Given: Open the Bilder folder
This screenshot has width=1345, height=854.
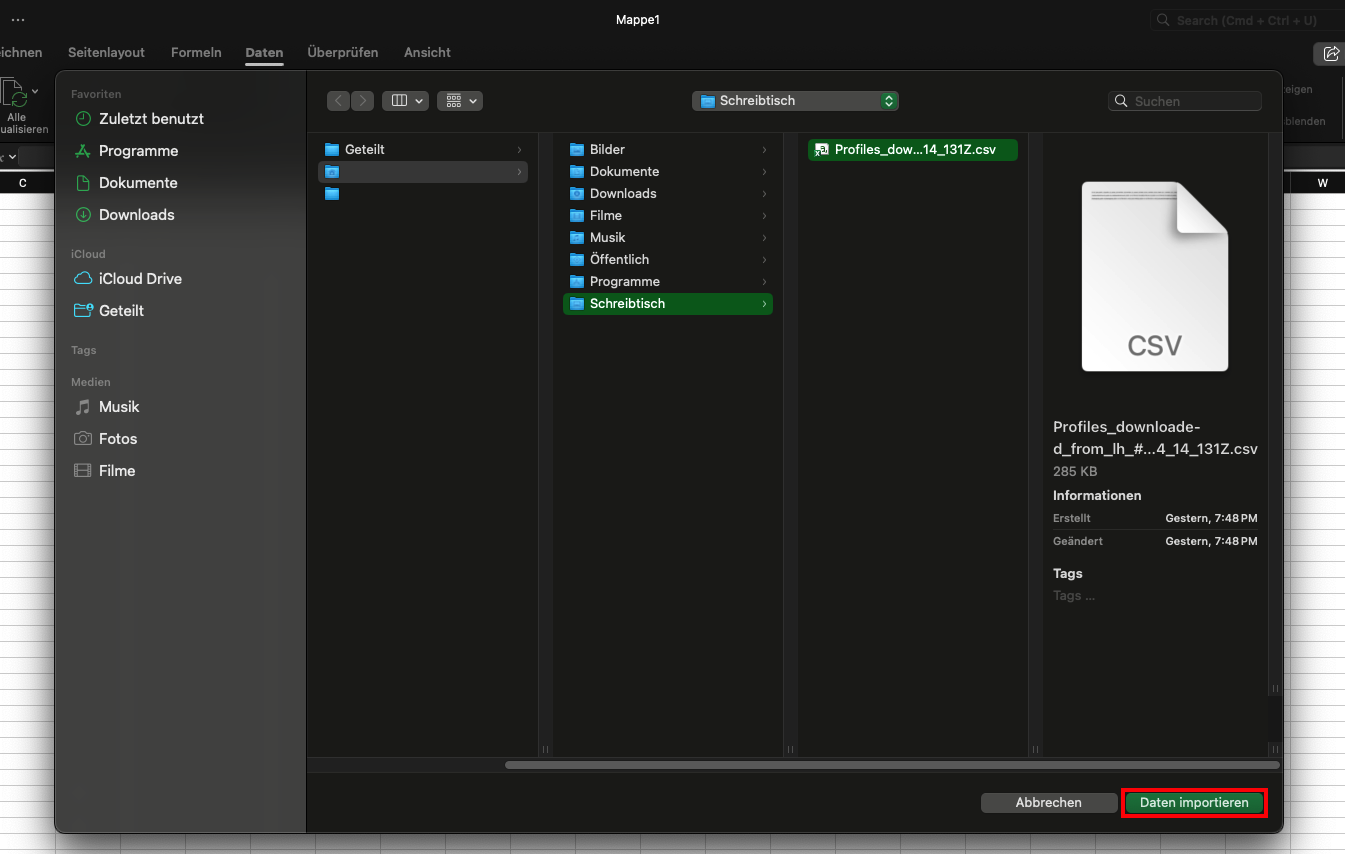Looking at the screenshot, I should coord(607,150).
